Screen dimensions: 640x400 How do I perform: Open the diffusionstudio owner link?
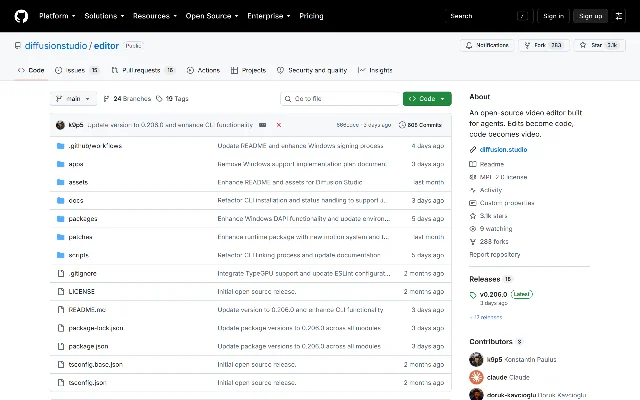[56, 46]
